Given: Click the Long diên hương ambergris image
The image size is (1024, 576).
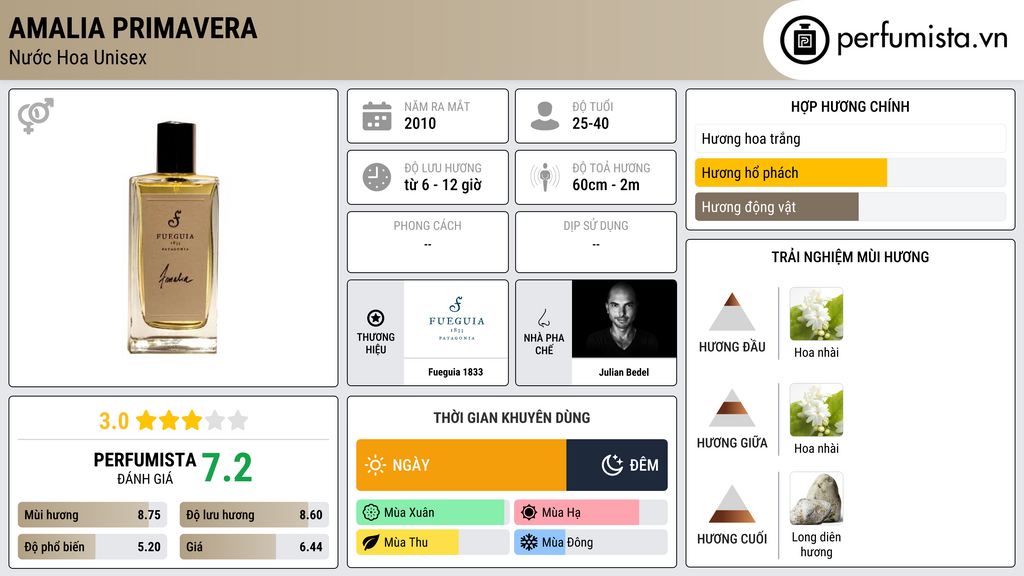Looking at the screenshot, I should (816, 499).
